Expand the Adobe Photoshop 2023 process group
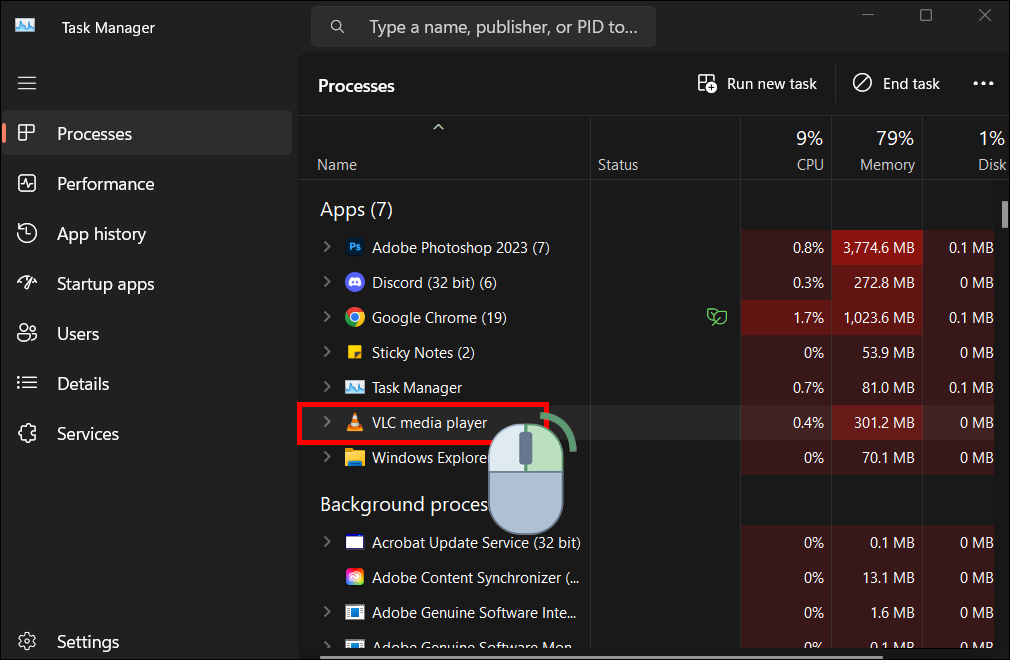This screenshot has height=660, width=1010. pos(326,247)
